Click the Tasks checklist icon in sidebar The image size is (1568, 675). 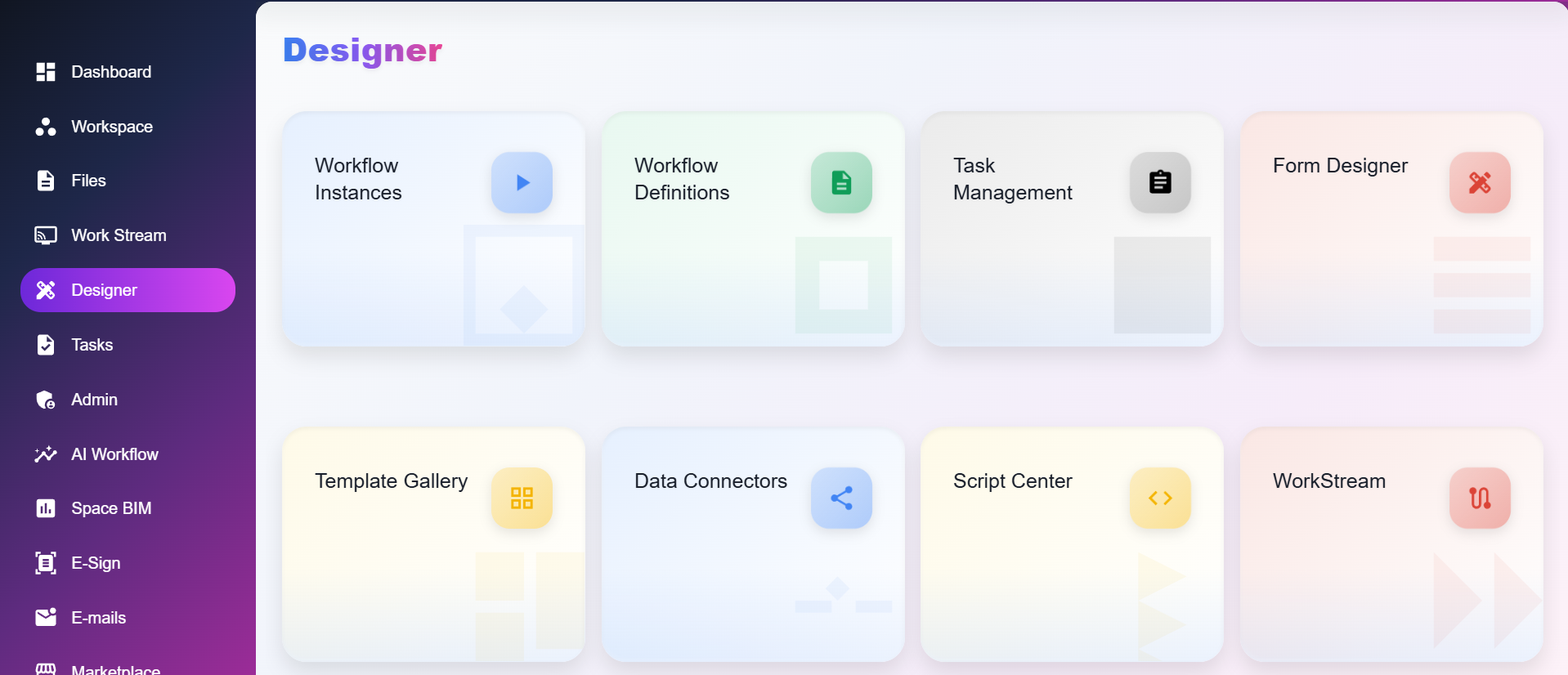46,345
